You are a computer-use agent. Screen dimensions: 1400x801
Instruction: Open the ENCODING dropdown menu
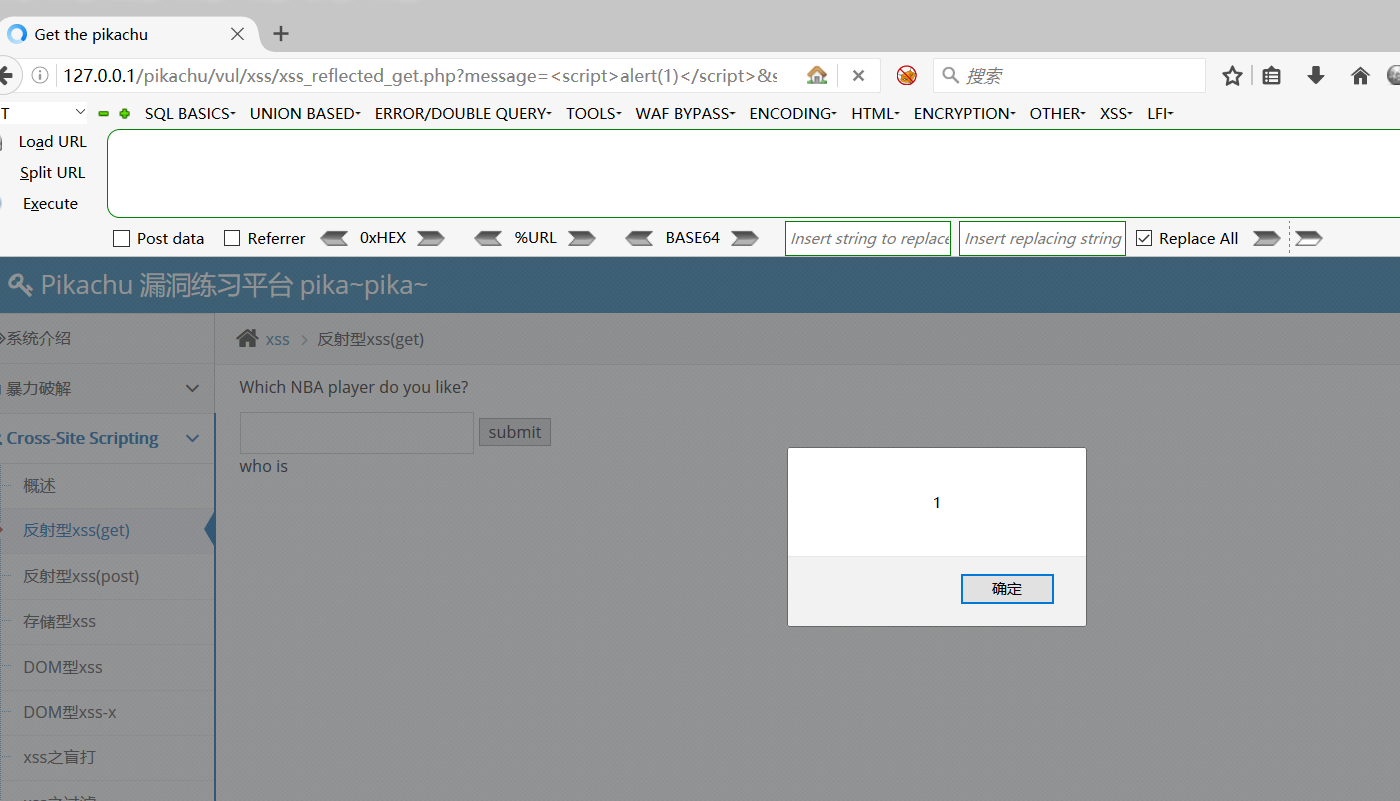[793, 114]
